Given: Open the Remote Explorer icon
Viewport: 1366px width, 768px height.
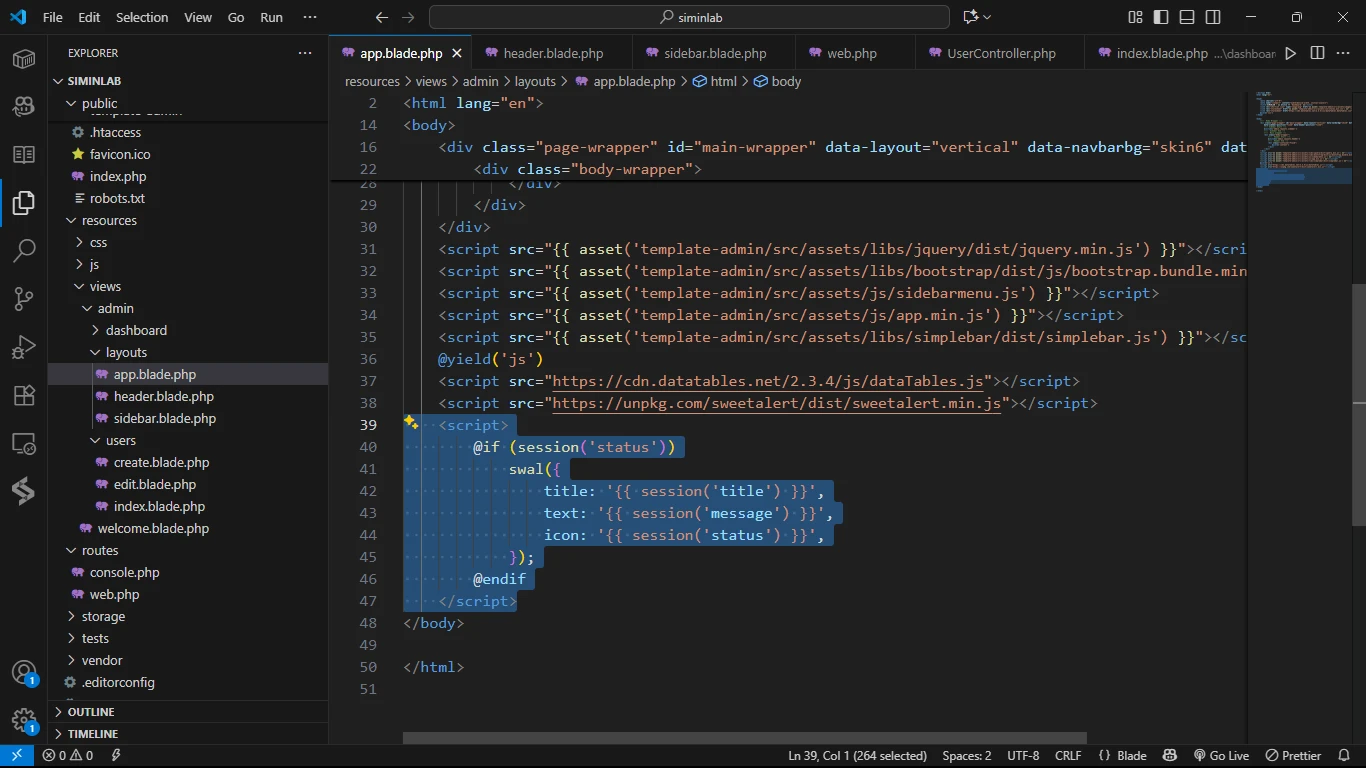Looking at the screenshot, I should [24, 443].
